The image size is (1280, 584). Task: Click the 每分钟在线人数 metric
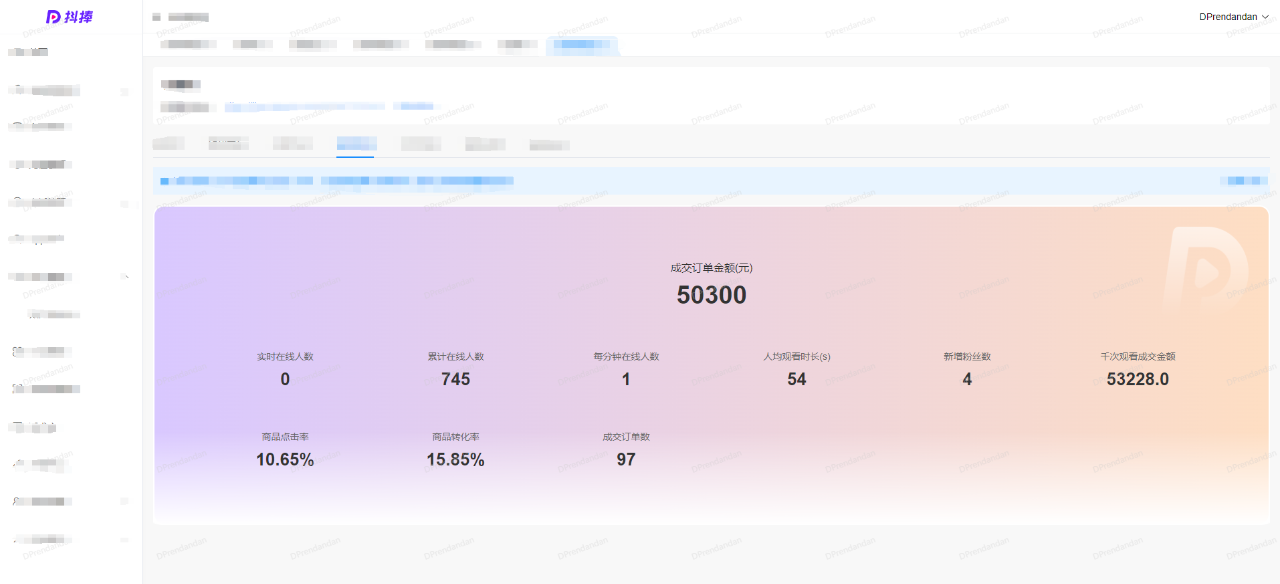point(626,369)
